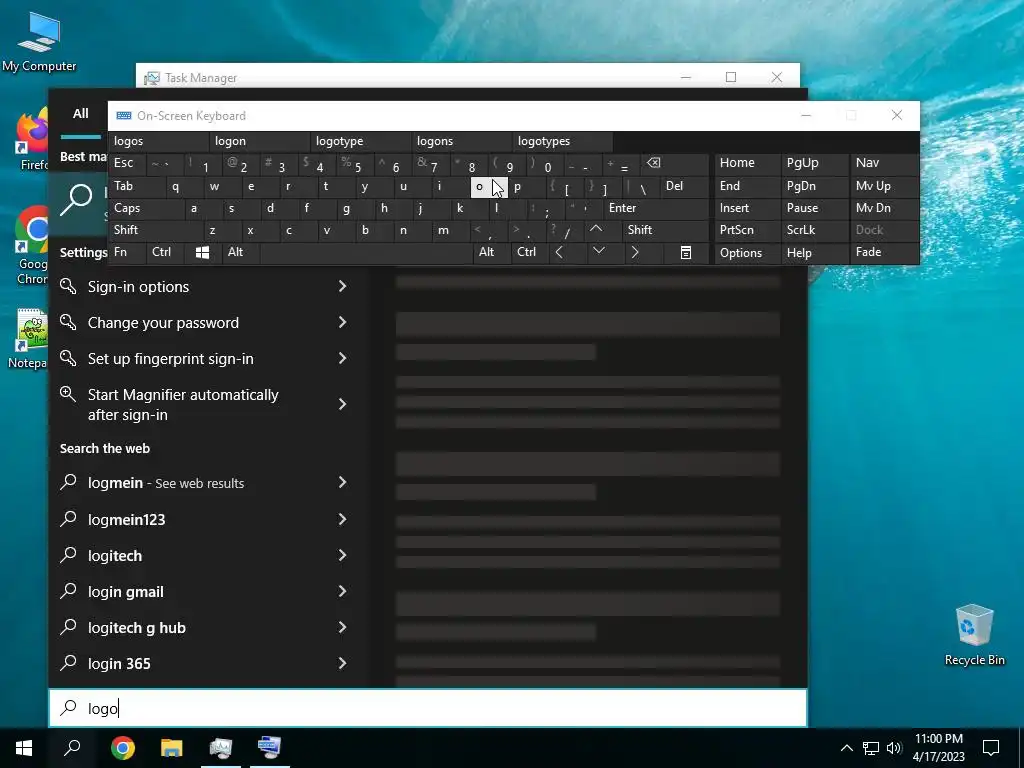Click the Backspace key icon on keyboard
Viewport: 1024px width, 768px height.
653,163
